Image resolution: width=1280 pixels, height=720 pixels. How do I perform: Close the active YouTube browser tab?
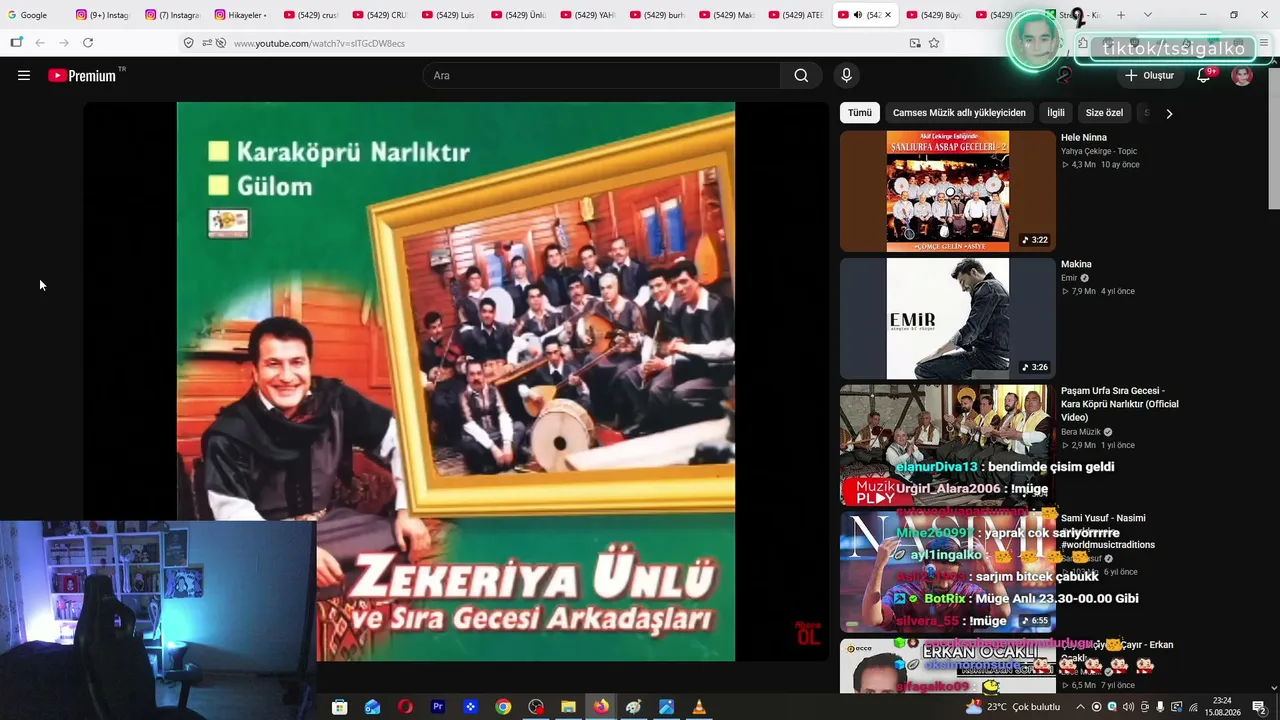[x=887, y=15]
